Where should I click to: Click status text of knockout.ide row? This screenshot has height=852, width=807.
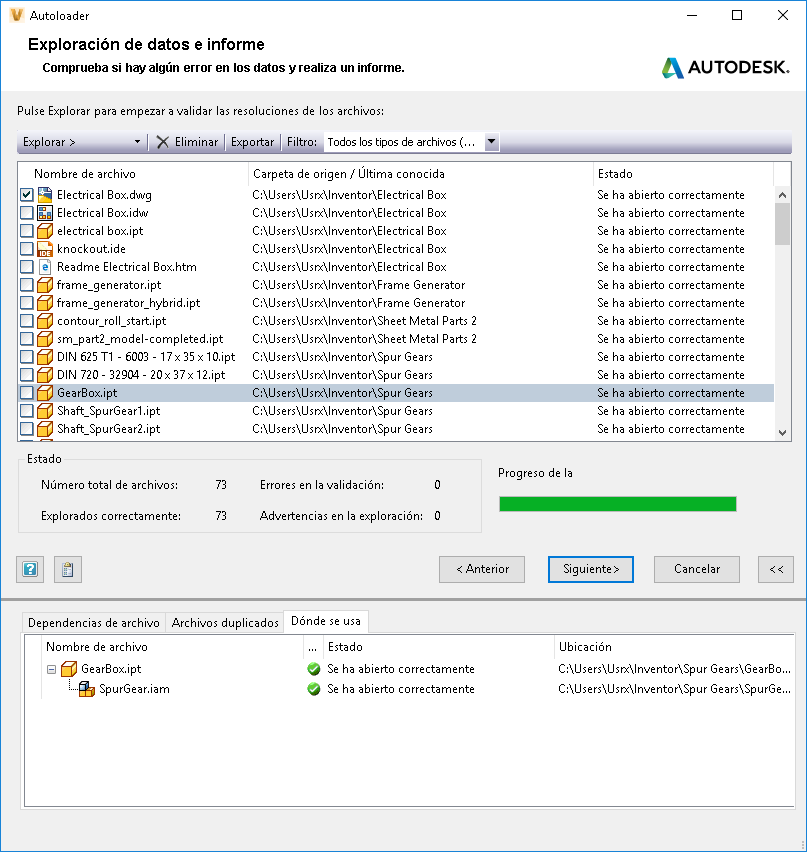click(671, 249)
